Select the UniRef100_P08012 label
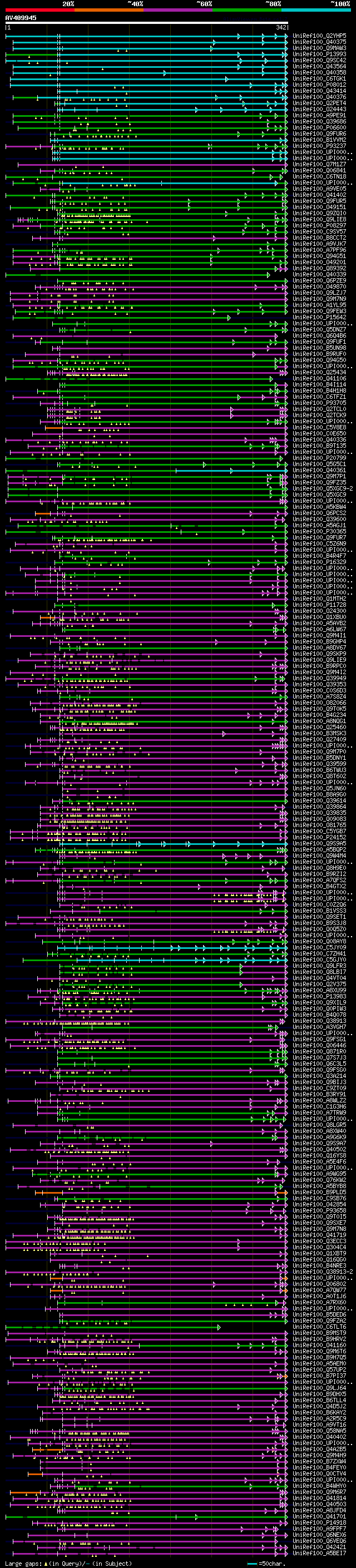The image size is (356, 1568). tap(319, 85)
